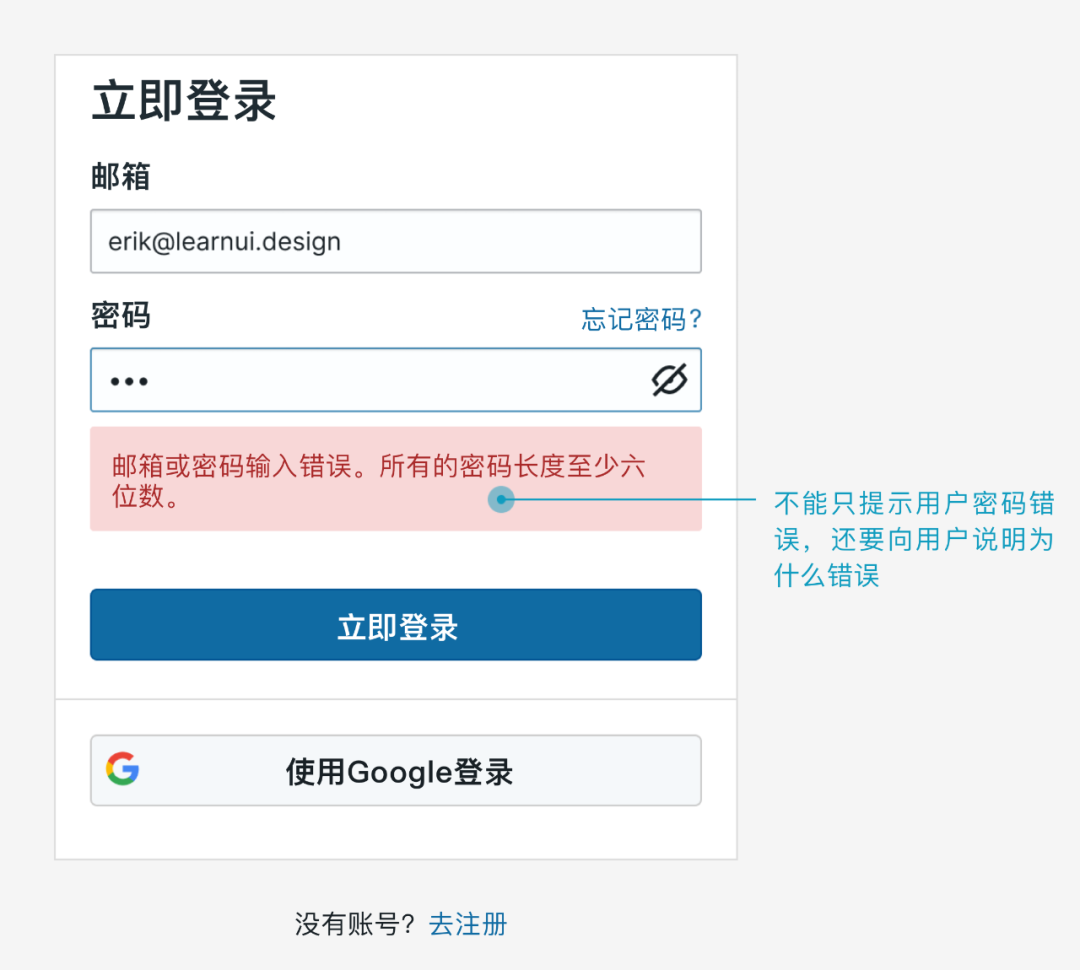Click the divider above the Google button
The image size is (1080, 970).
[396, 699]
